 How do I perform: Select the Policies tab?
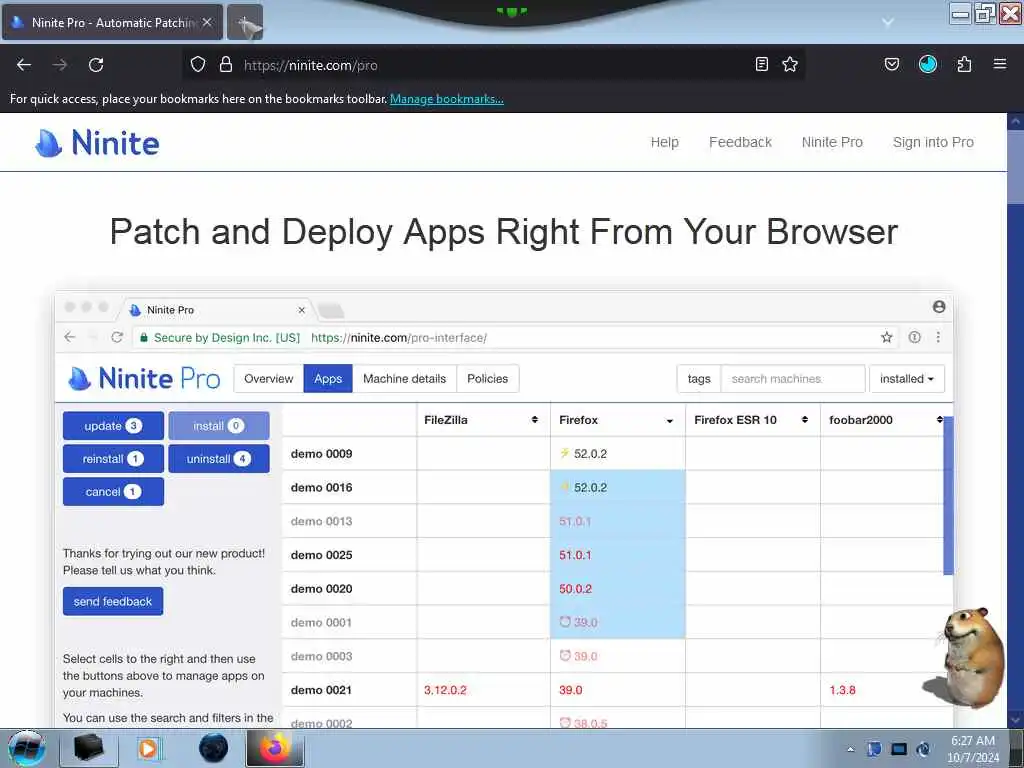pyautogui.click(x=487, y=379)
